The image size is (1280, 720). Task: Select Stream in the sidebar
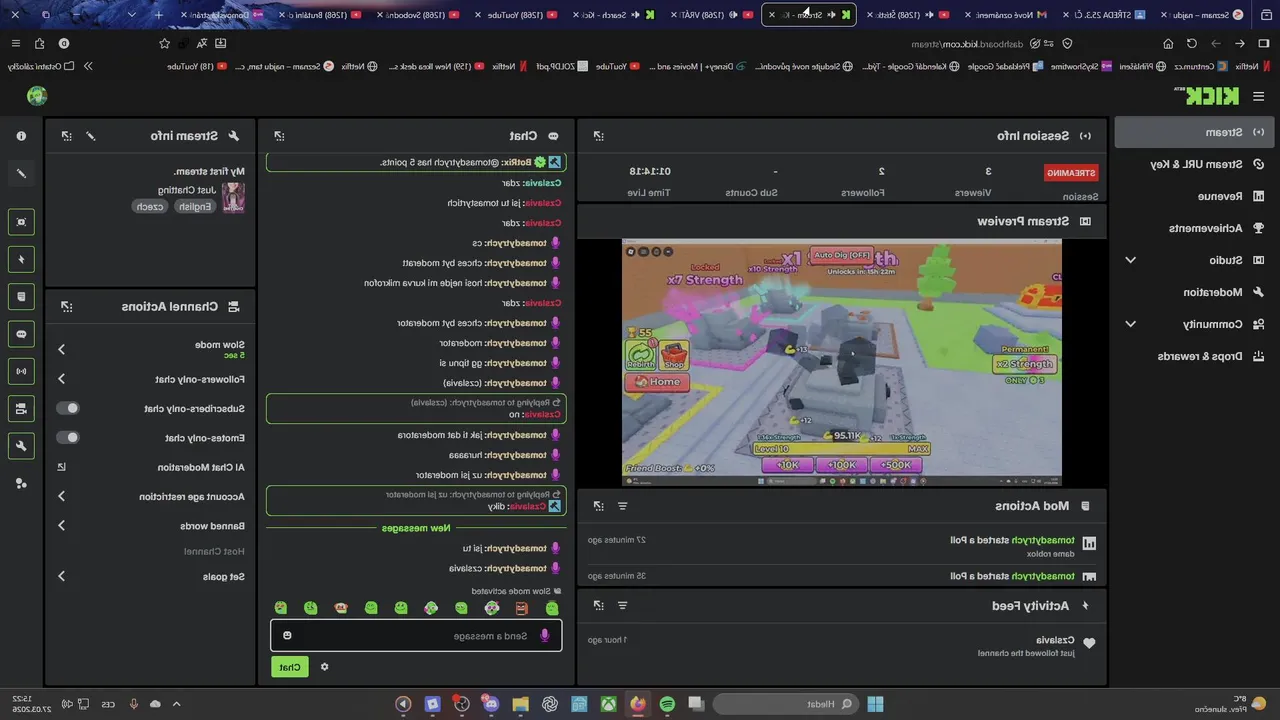[1194, 132]
